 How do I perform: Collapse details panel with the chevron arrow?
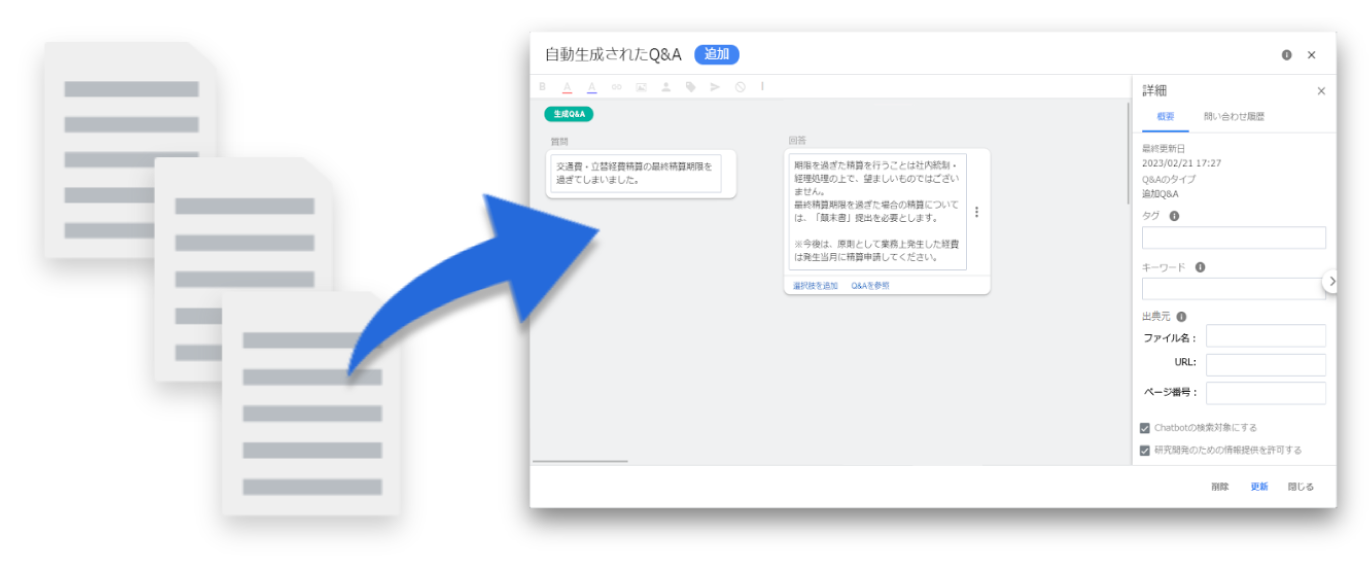[1330, 282]
